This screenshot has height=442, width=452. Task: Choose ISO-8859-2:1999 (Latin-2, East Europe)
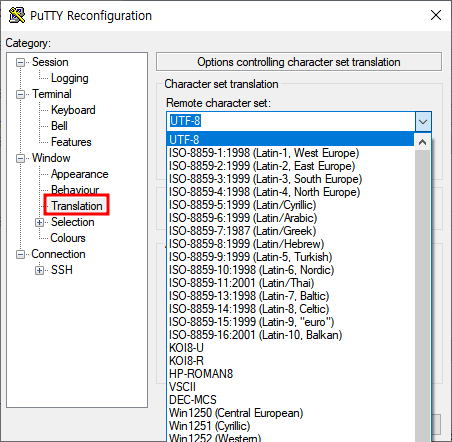pos(290,166)
